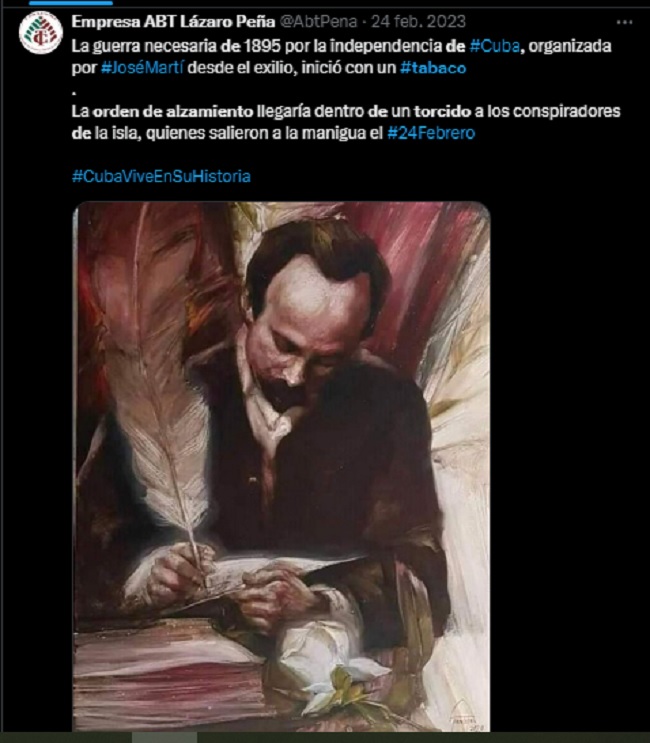Click the scrollbar track right of thumb

[423, 737]
